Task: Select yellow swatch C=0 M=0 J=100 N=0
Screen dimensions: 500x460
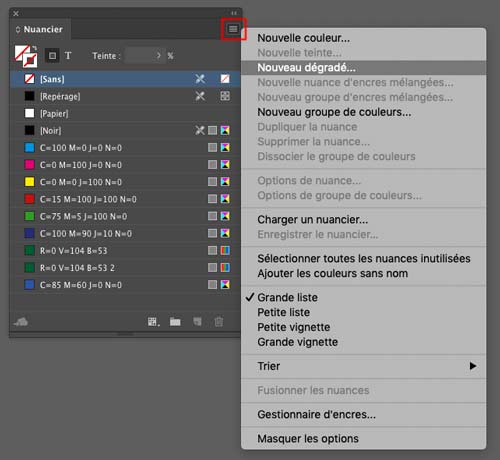Action: point(125,182)
